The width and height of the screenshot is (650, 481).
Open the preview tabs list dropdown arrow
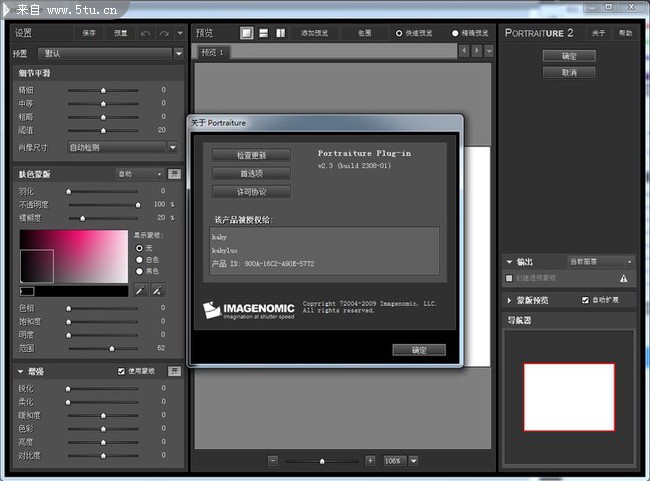[x=489, y=51]
